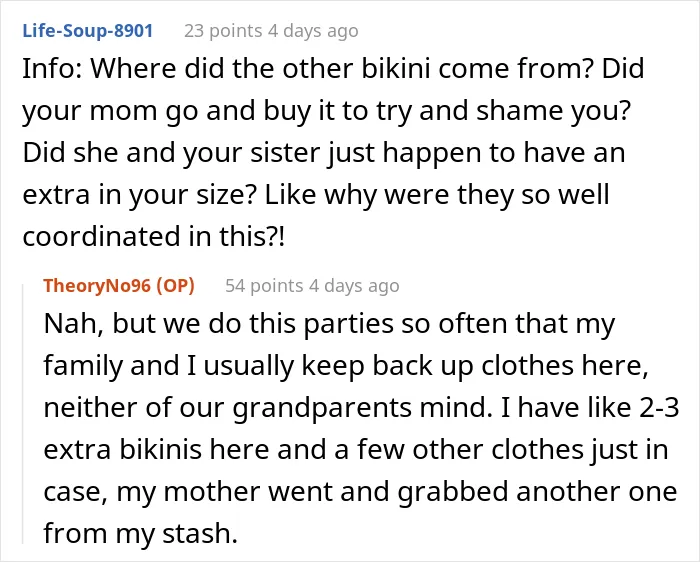Open the OP reply's '4 days ago' timestamp
This screenshot has width=700, height=562.
[354, 286]
